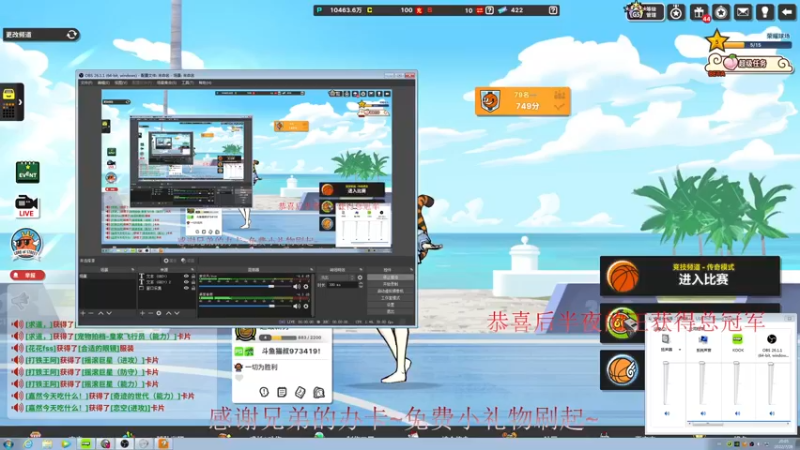Click the second OBS controls button

pyautogui.click(x=390, y=284)
